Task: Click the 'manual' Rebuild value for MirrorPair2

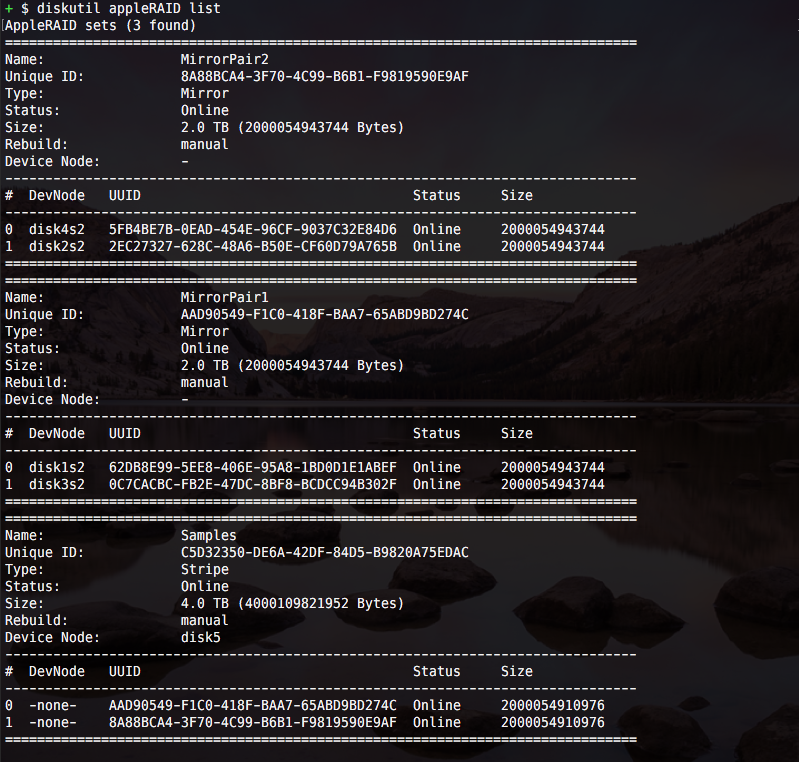Action: (x=204, y=145)
